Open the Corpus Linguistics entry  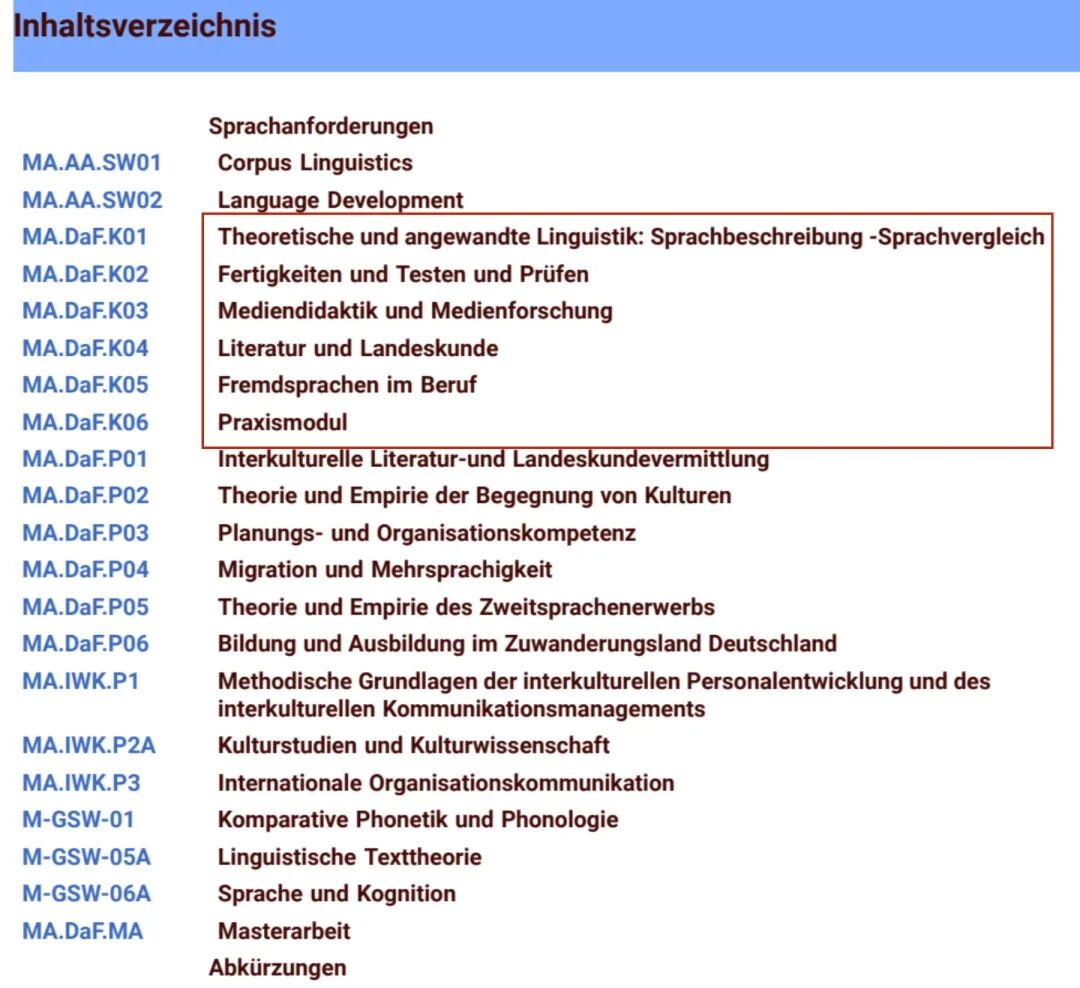pyautogui.click(x=315, y=163)
